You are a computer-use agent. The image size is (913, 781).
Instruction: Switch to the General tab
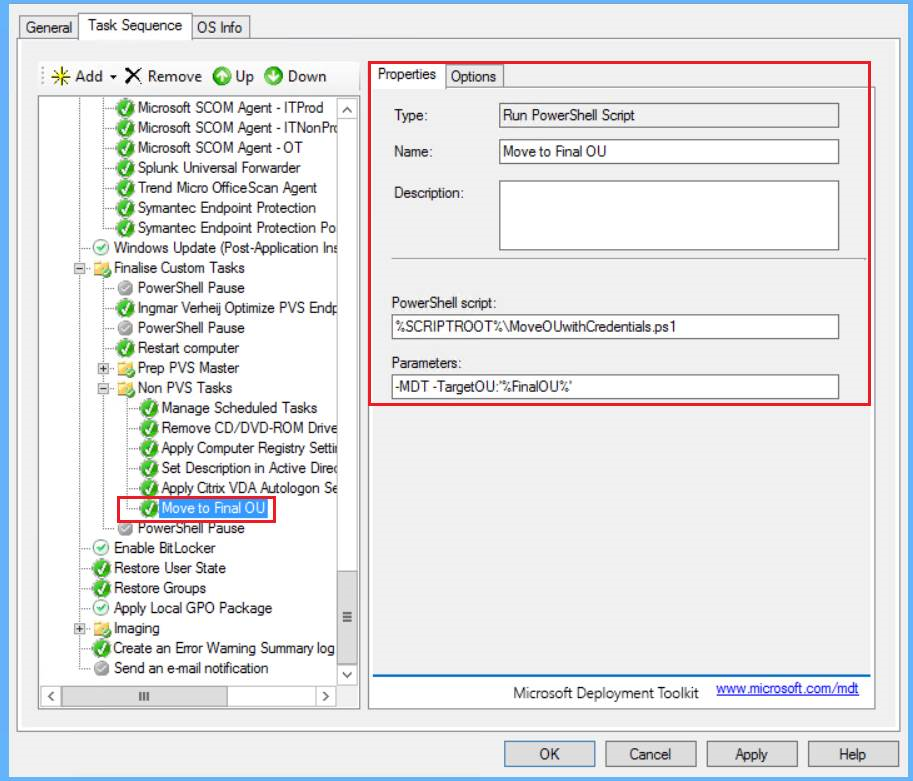tap(50, 27)
